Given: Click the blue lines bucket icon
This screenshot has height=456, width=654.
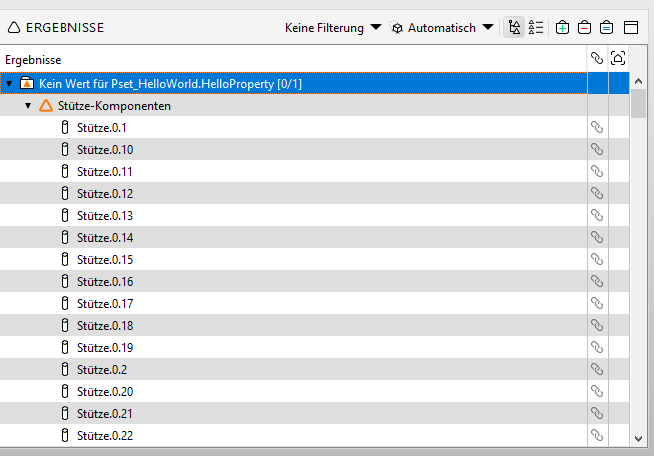Looking at the screenshot, I should pos(606,28).
